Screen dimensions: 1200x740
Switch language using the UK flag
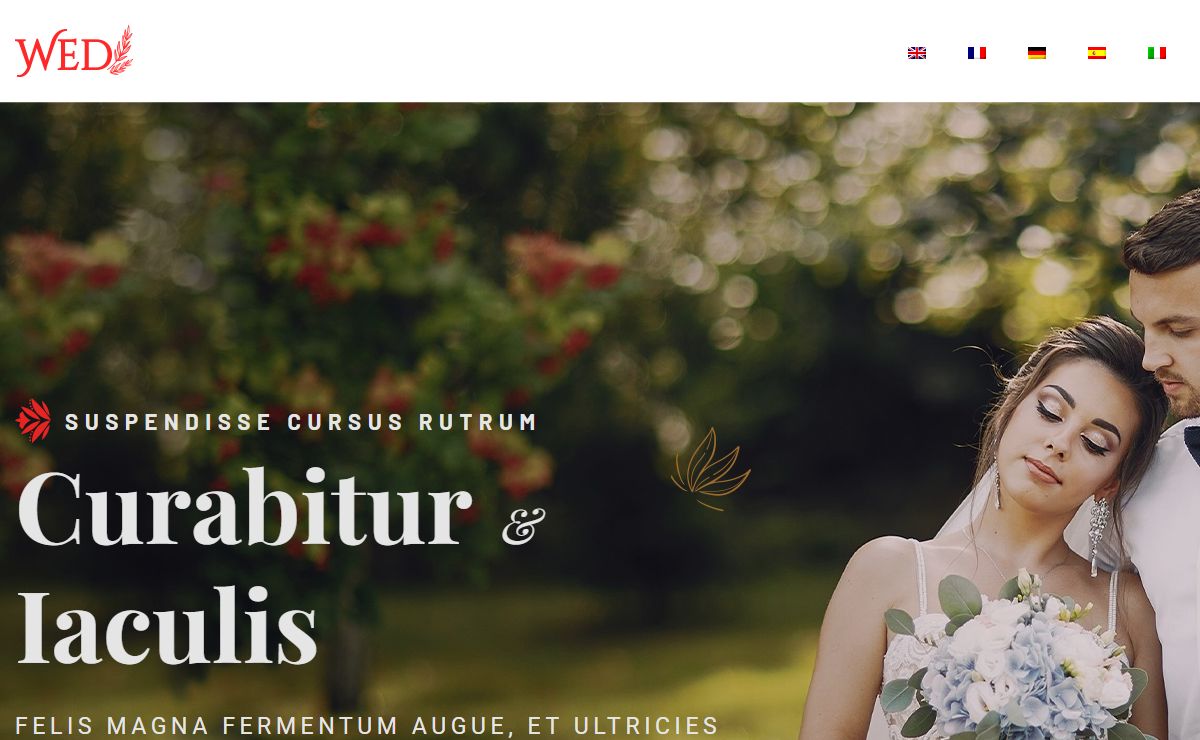pyautogui.click(x=917, y=53)
